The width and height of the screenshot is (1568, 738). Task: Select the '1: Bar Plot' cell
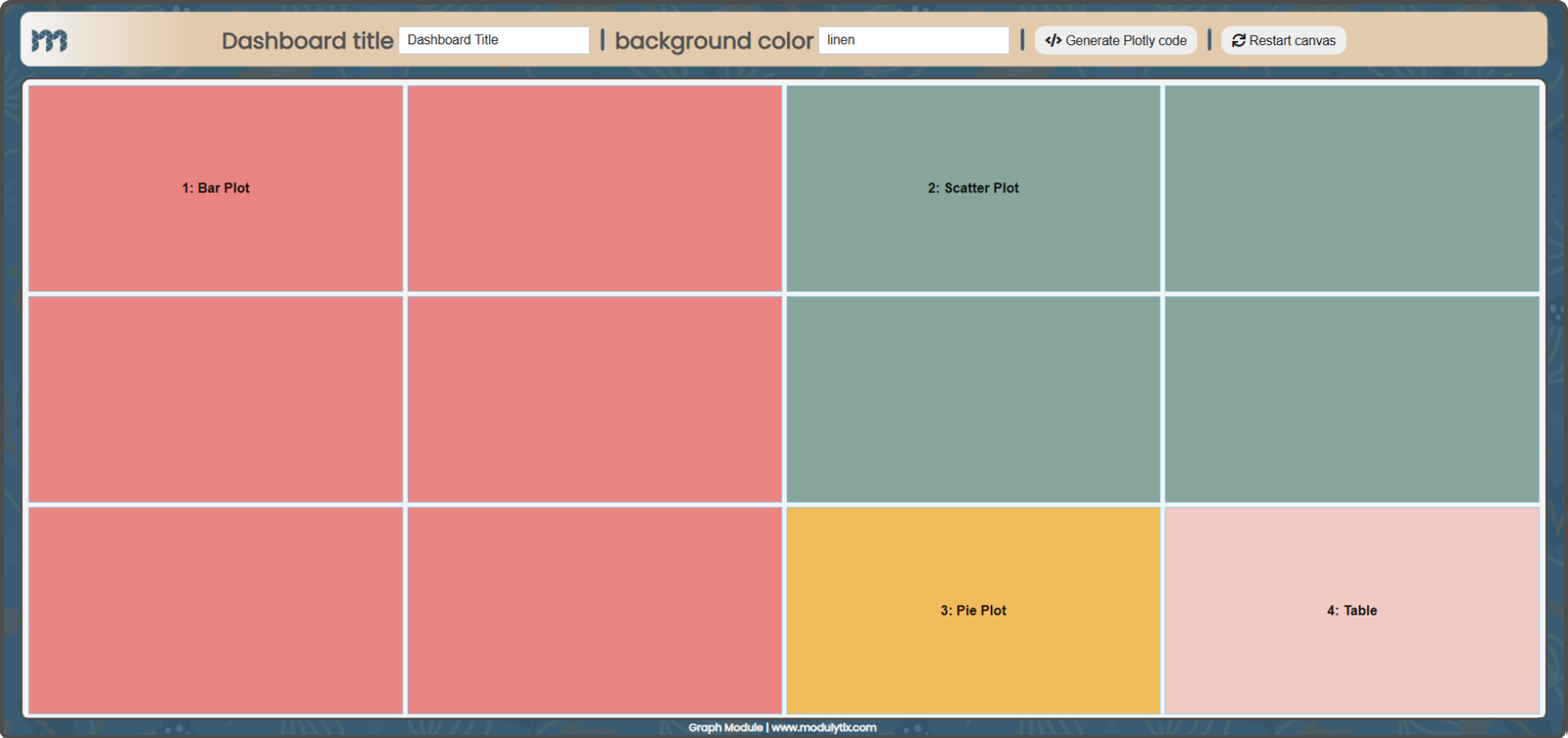point(216,188)
